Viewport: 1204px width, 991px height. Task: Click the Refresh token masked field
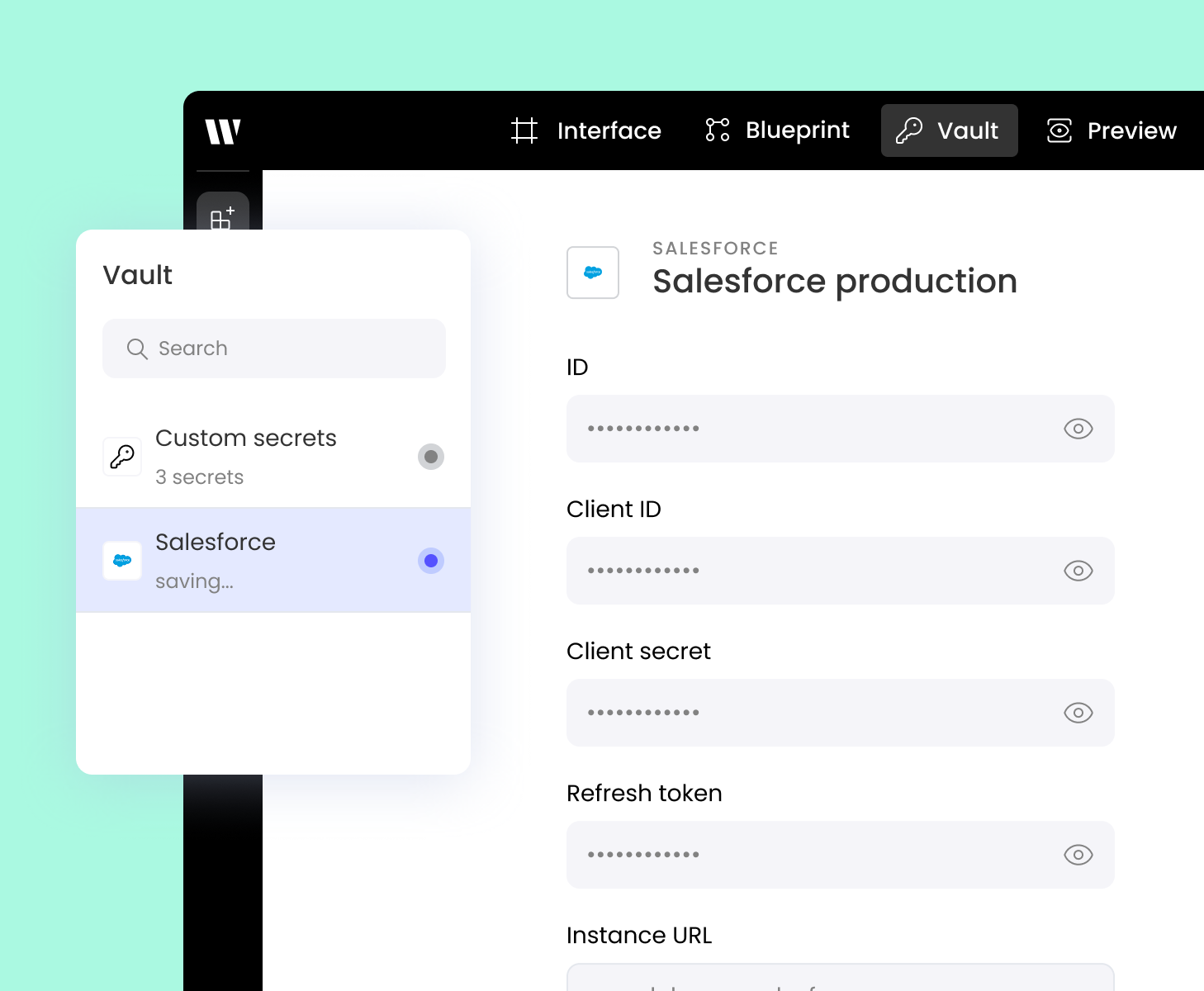tap(841, 855)
